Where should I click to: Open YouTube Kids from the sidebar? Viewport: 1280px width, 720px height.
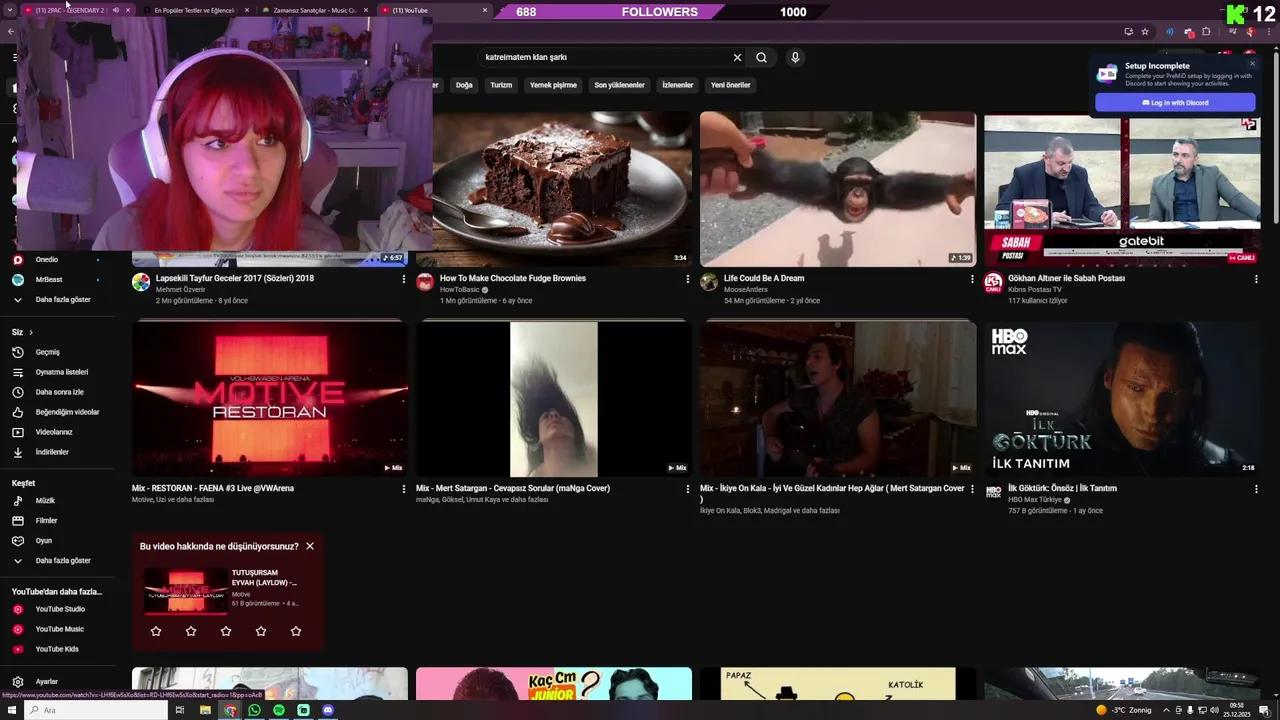[55, 649]
